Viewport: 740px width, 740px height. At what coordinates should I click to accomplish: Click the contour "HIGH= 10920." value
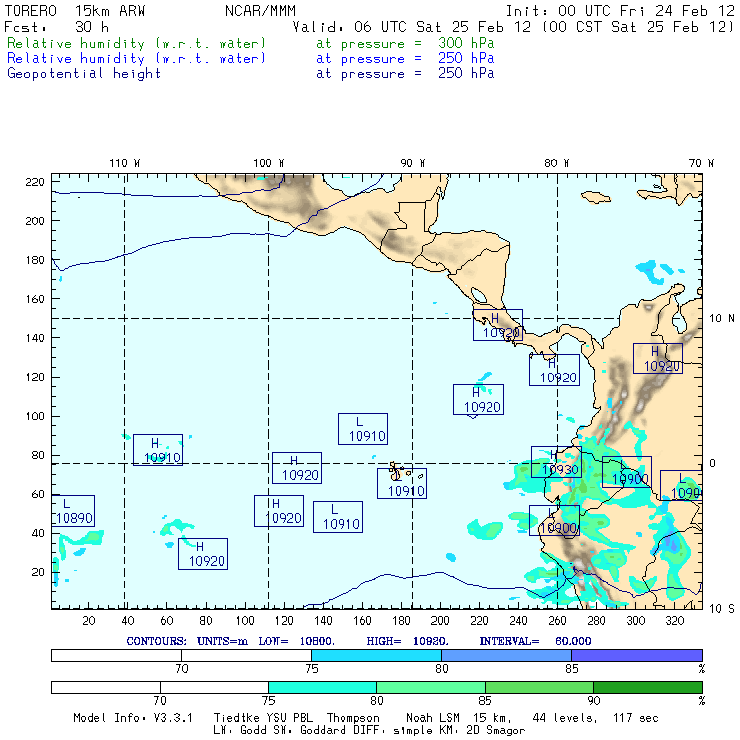[x=407, y=641]
